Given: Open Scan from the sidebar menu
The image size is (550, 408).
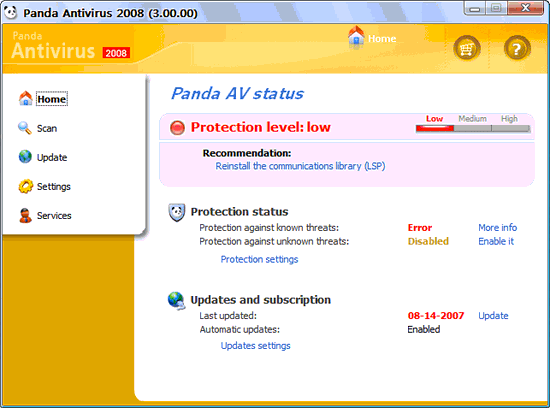Looking at the screenshot, I should point(47,128).
